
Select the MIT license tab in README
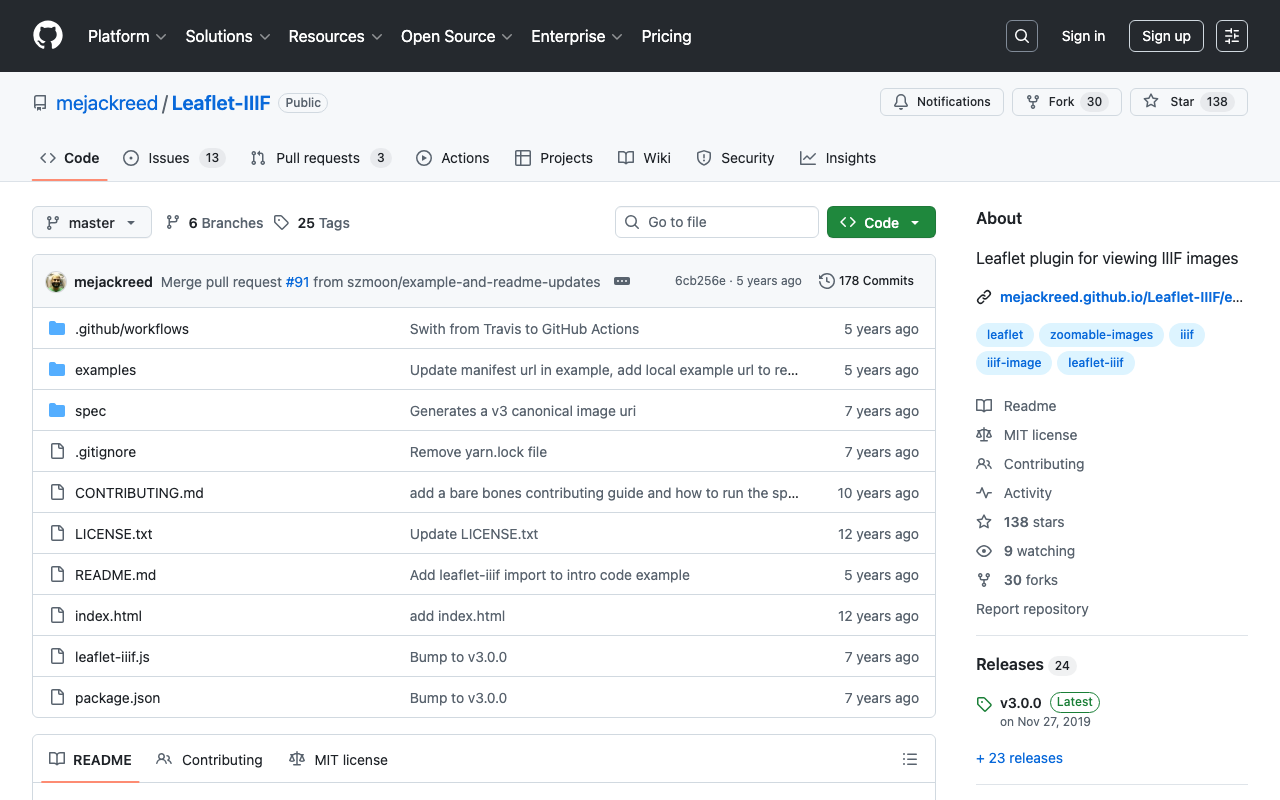338,760
